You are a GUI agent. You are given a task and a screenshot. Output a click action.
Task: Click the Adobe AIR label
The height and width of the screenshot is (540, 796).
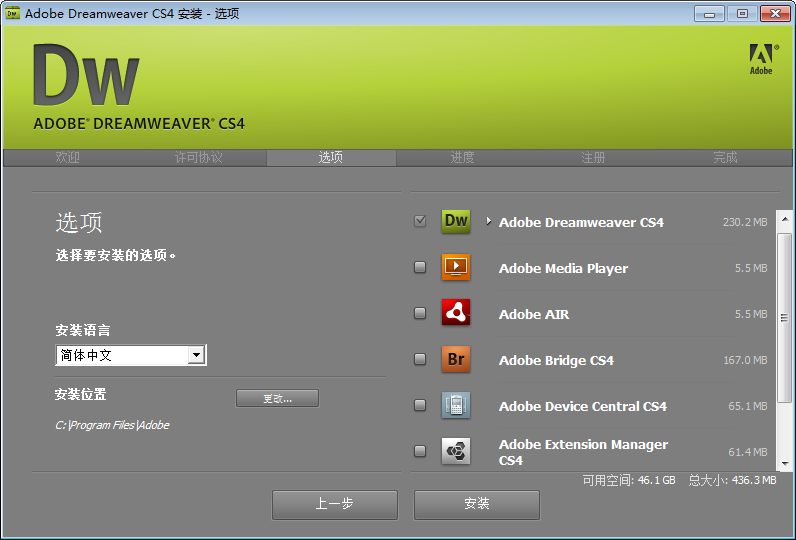pyautogui.click(x=534, y=315)
